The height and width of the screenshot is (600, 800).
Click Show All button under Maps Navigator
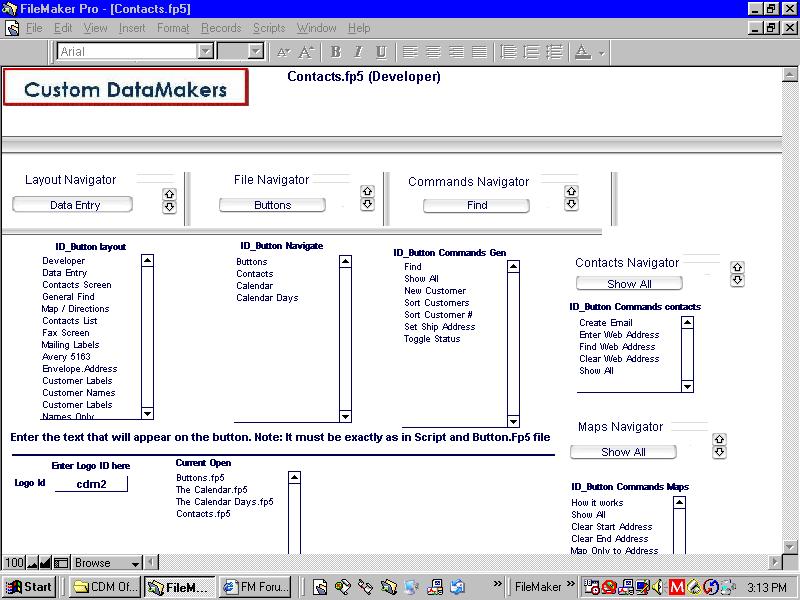[x=623, y=452]
